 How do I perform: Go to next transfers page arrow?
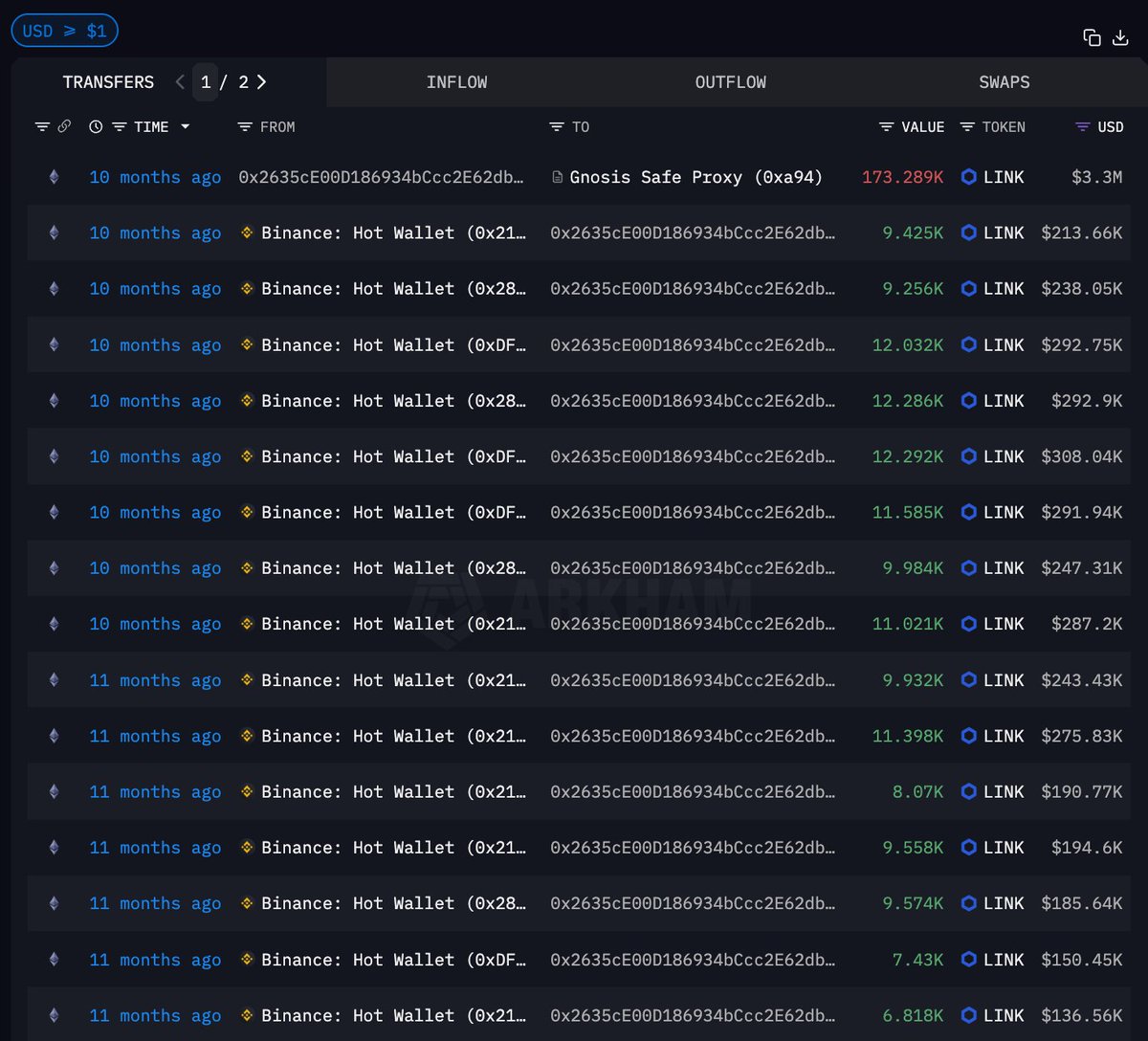(x=261, y=82)
